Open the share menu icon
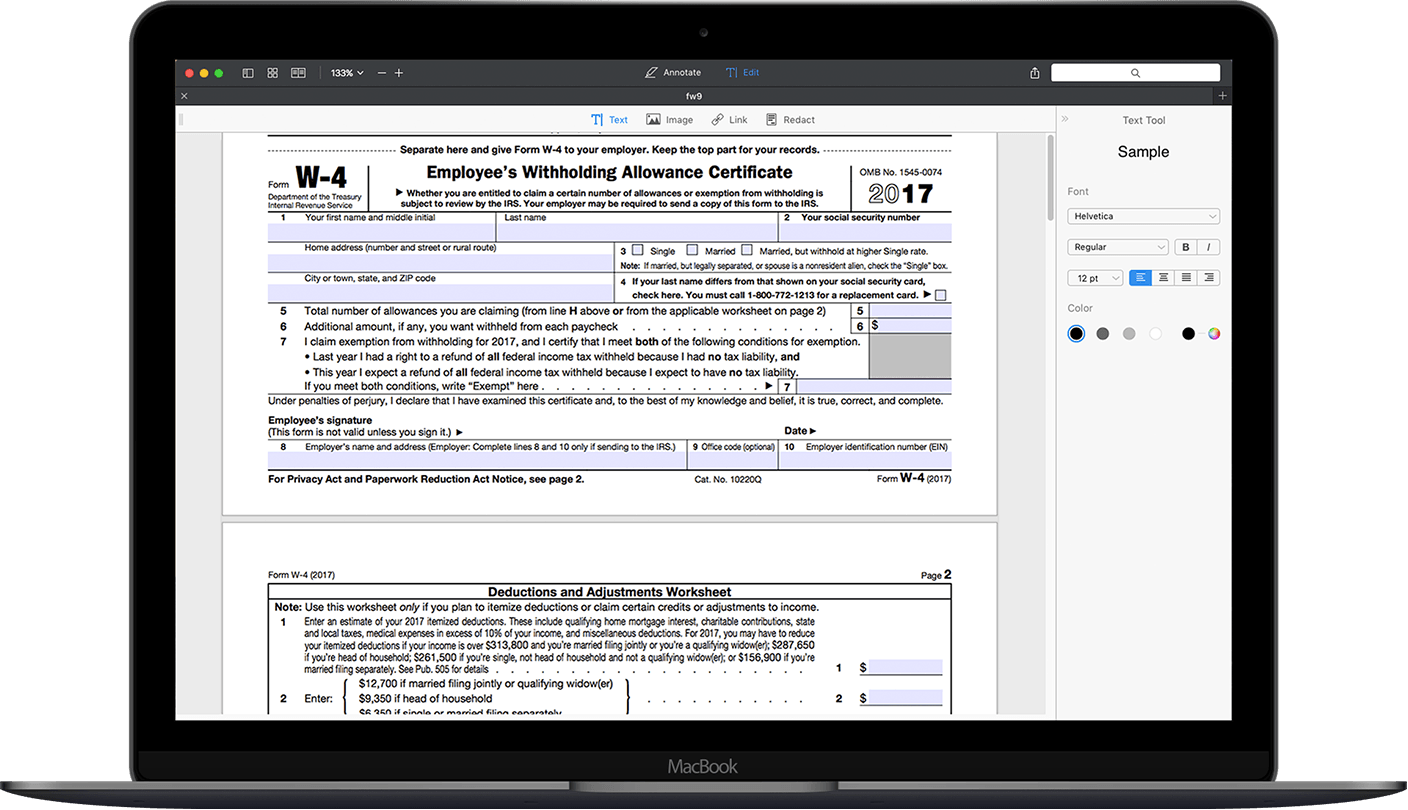The width and height of the screenshot is (1408, 810). (1035, 73)
